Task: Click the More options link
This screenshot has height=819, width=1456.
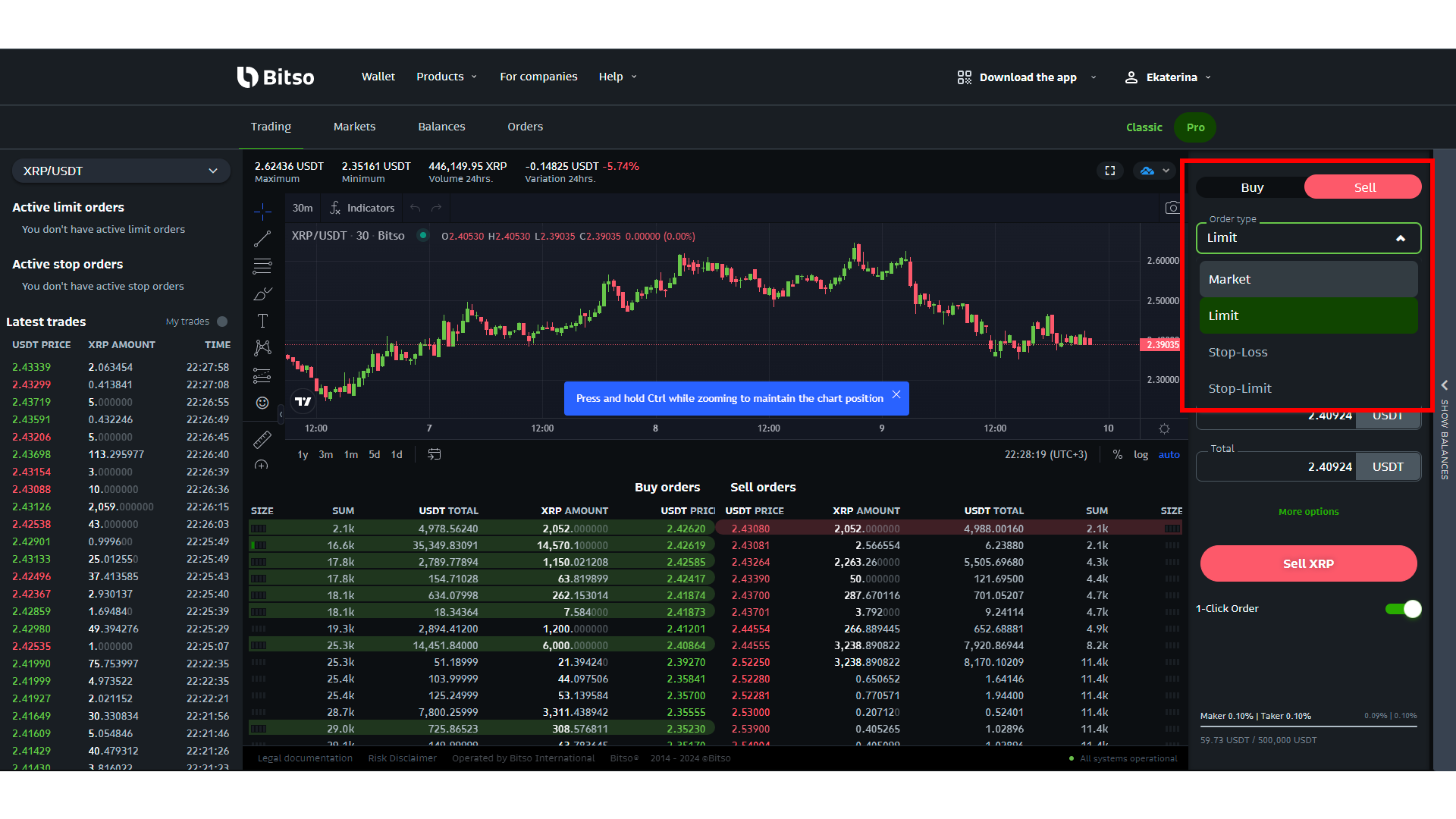Action: (1308, 512)
